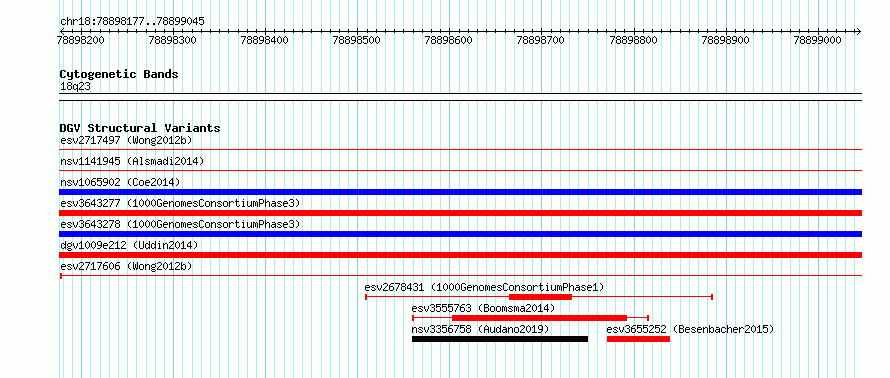
Task: Click the Cytogenetic Bands track title
Action: coord(119,74)
